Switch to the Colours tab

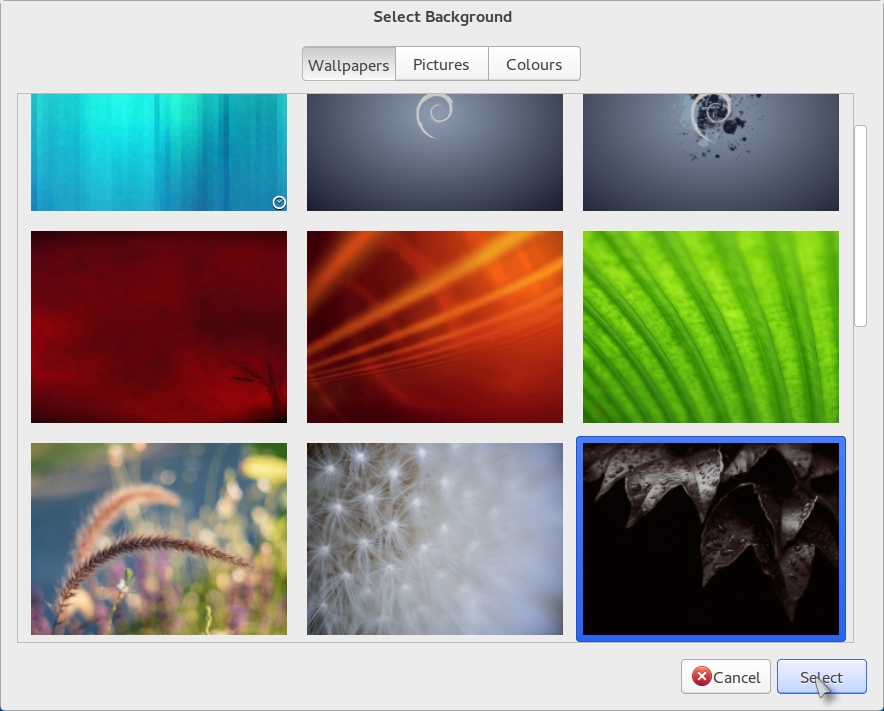click(534, 64)
